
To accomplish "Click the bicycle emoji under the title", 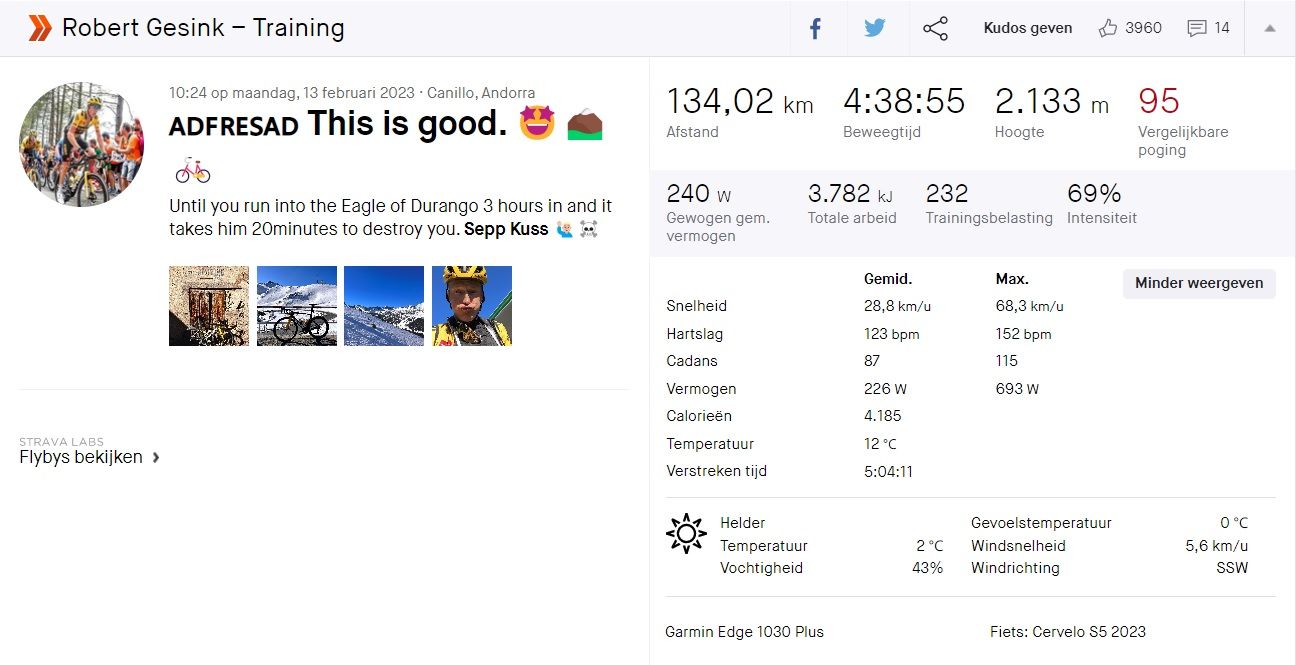I will point(192,171).
